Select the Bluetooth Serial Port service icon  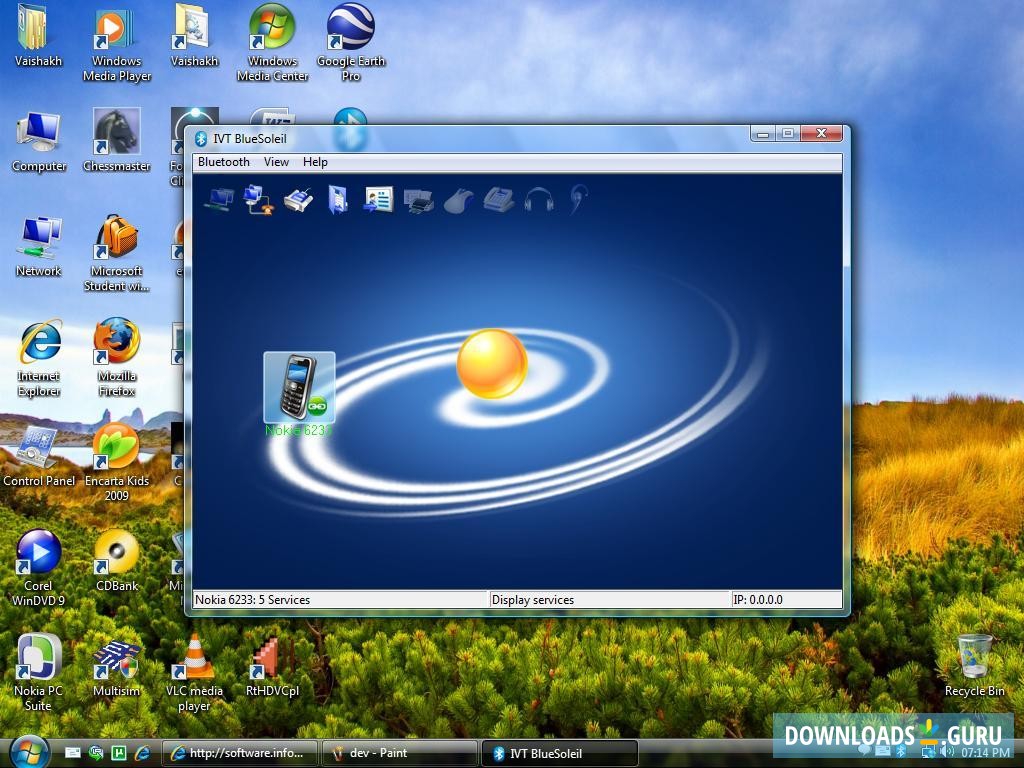click(298, 199)
